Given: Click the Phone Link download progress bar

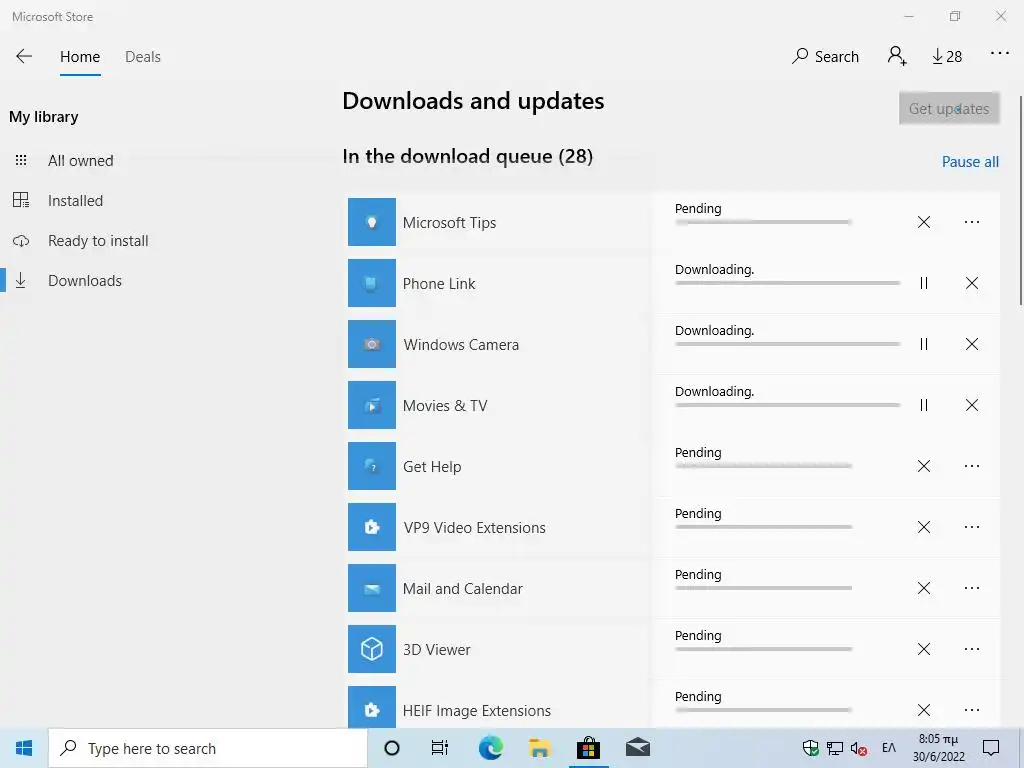Looking at the screenshot, I should [x=788, y=283].
